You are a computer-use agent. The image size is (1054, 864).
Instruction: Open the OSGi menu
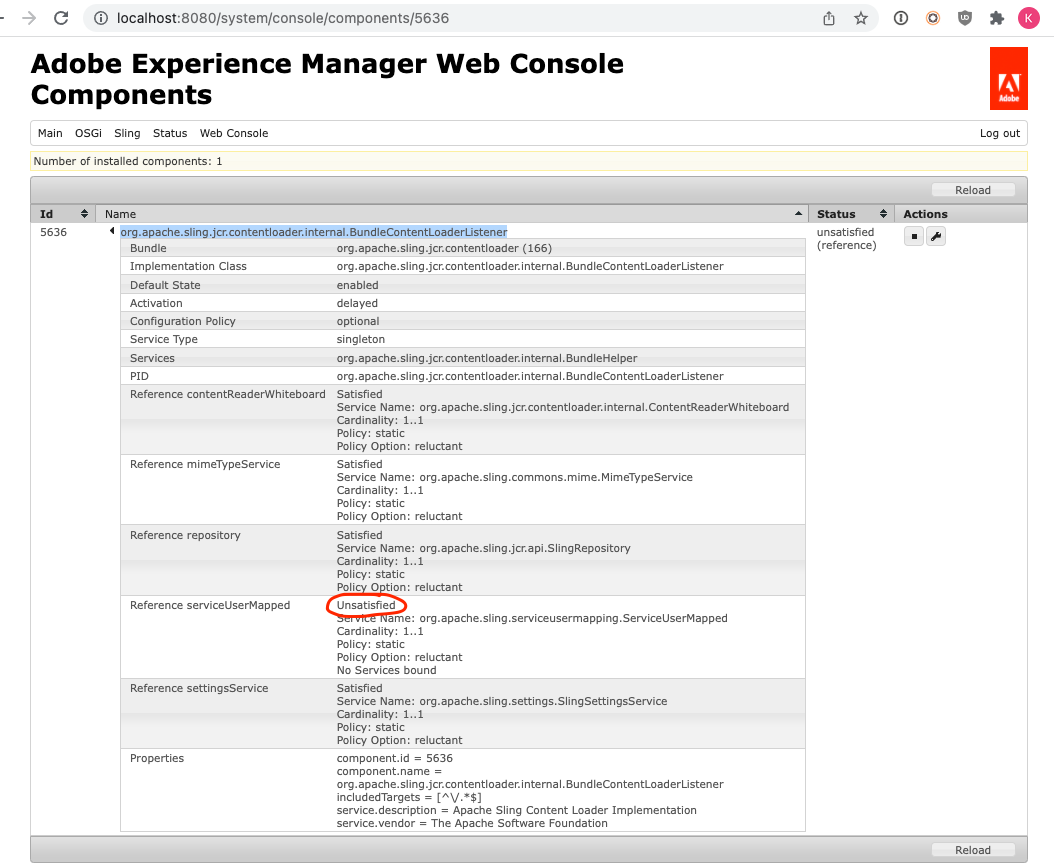click(x=88, y=133)
